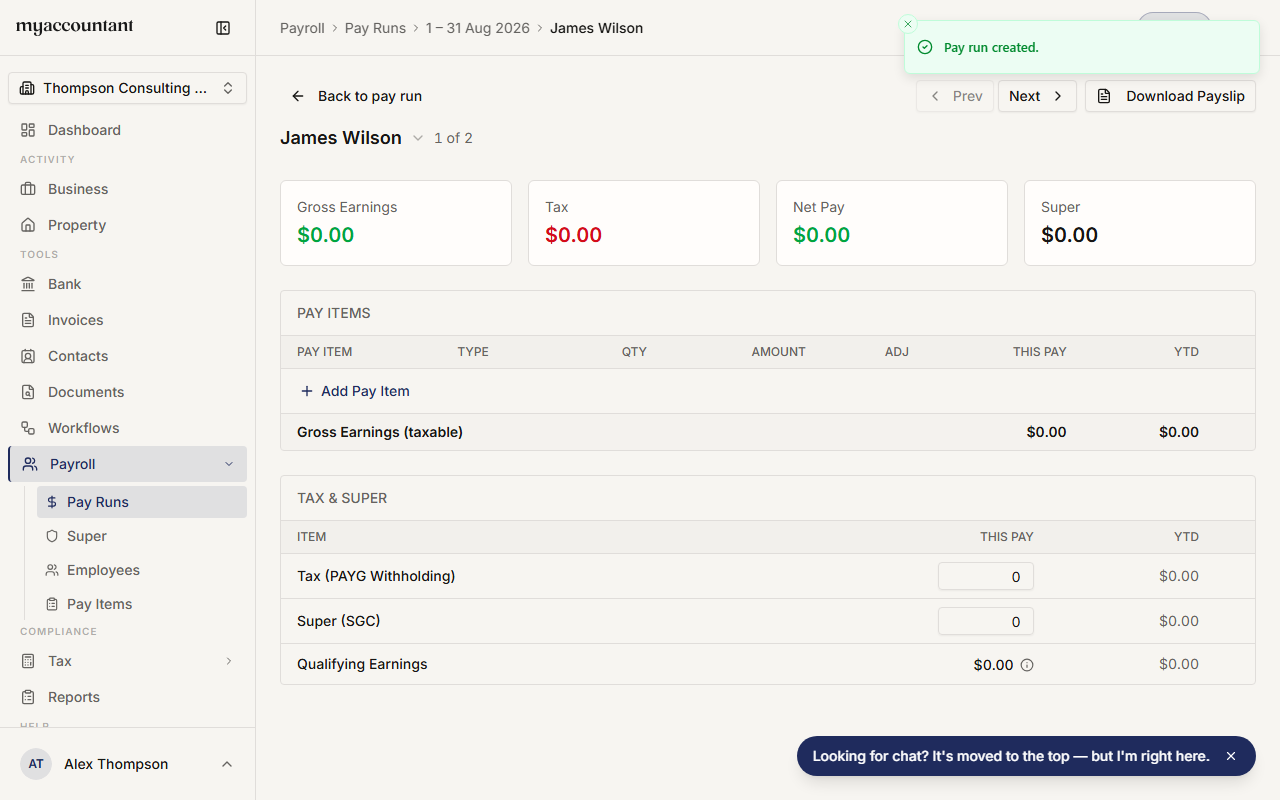Click the Prev employee button
This screenshot has width=1280, height=800.
coord(955,96)
